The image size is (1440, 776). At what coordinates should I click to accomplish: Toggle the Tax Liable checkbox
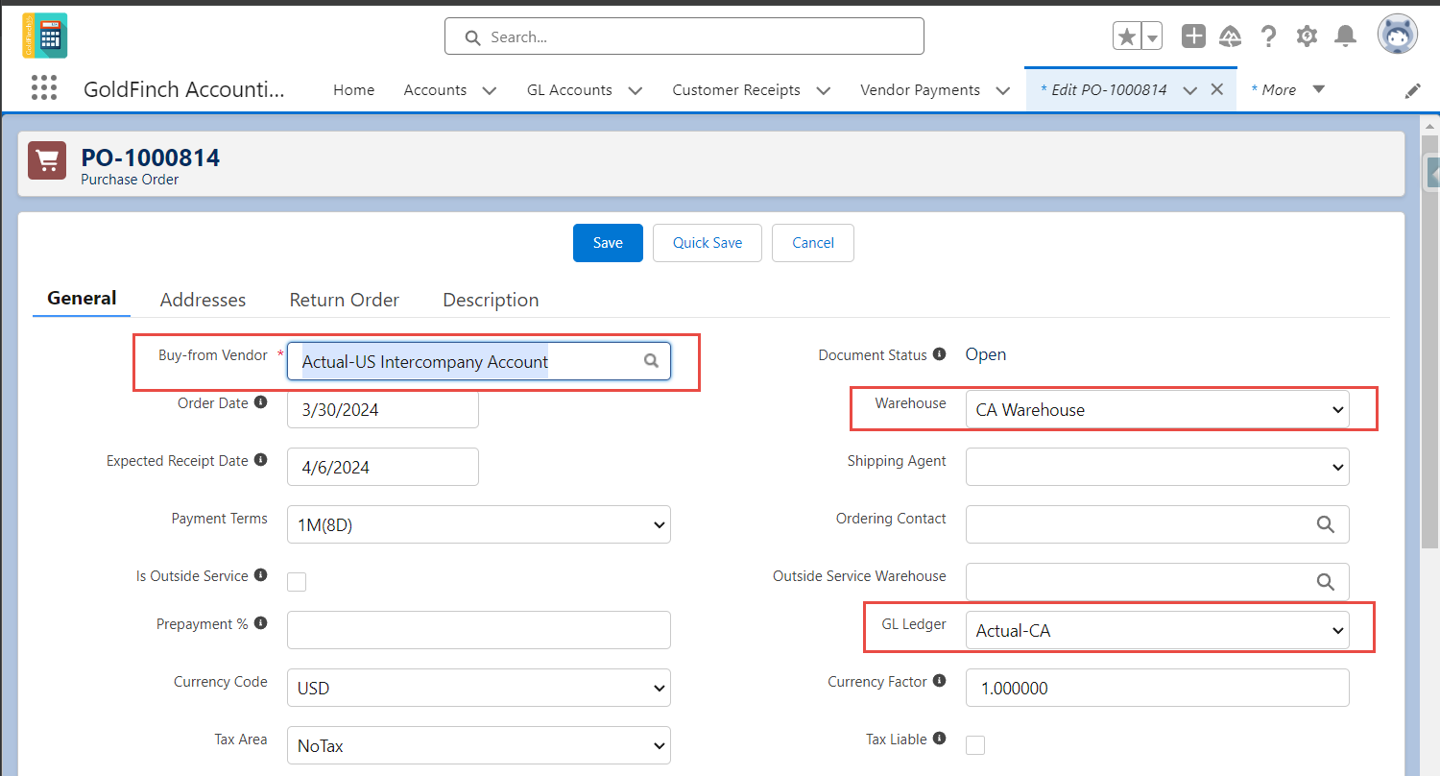[975, 744]
